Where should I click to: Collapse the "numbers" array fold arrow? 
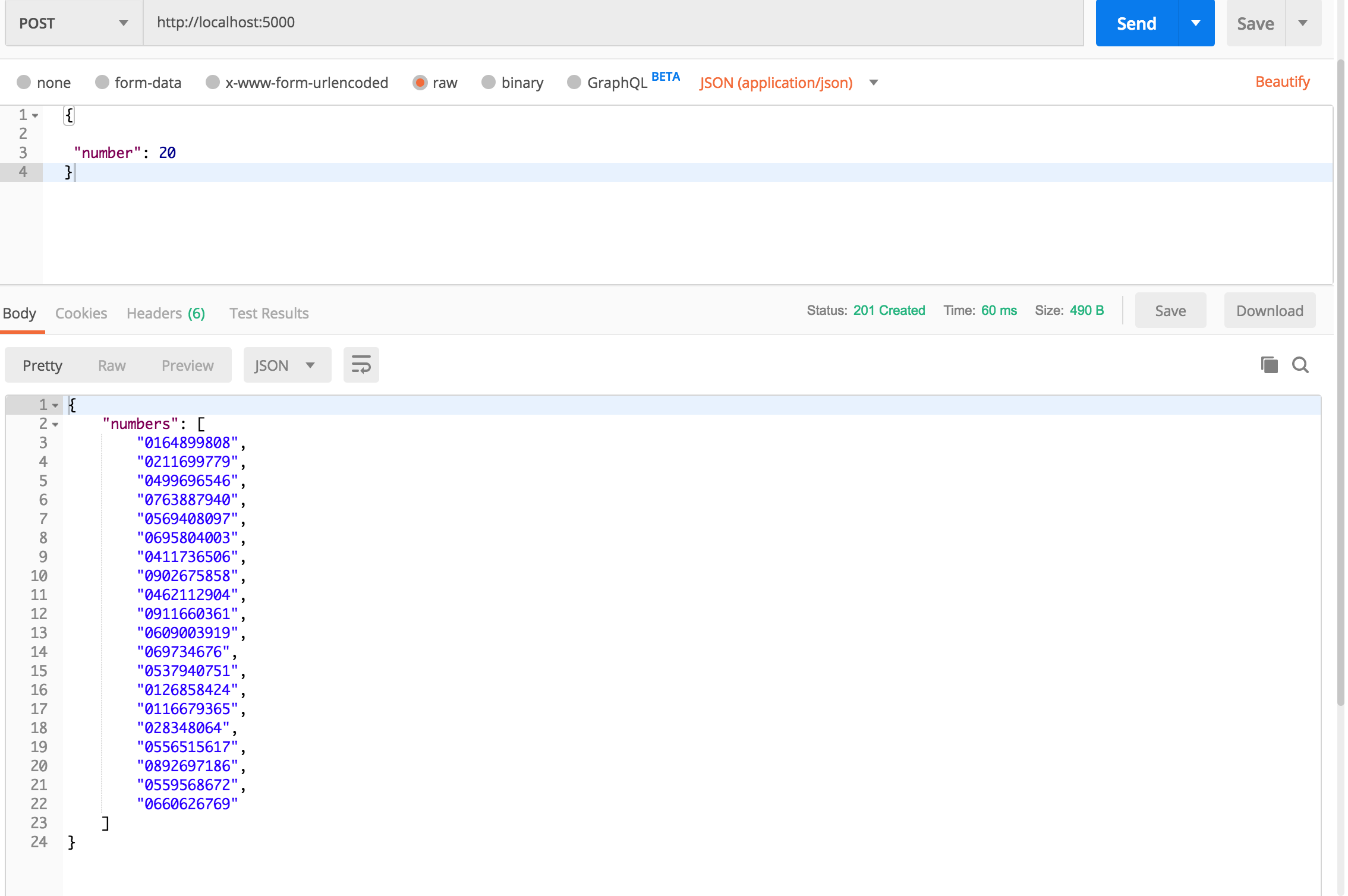coord(55,425)
